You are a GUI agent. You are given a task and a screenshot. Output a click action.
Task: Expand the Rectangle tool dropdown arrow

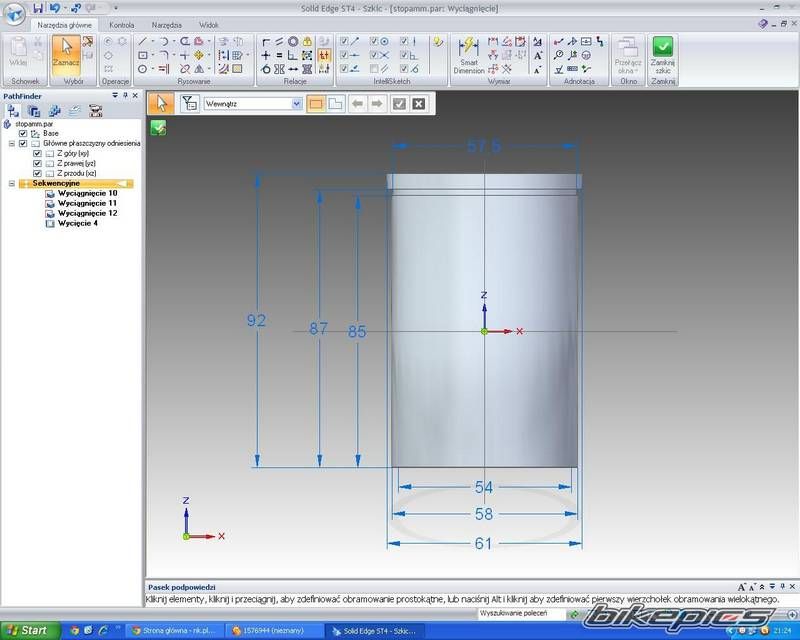tap(152, 55)
